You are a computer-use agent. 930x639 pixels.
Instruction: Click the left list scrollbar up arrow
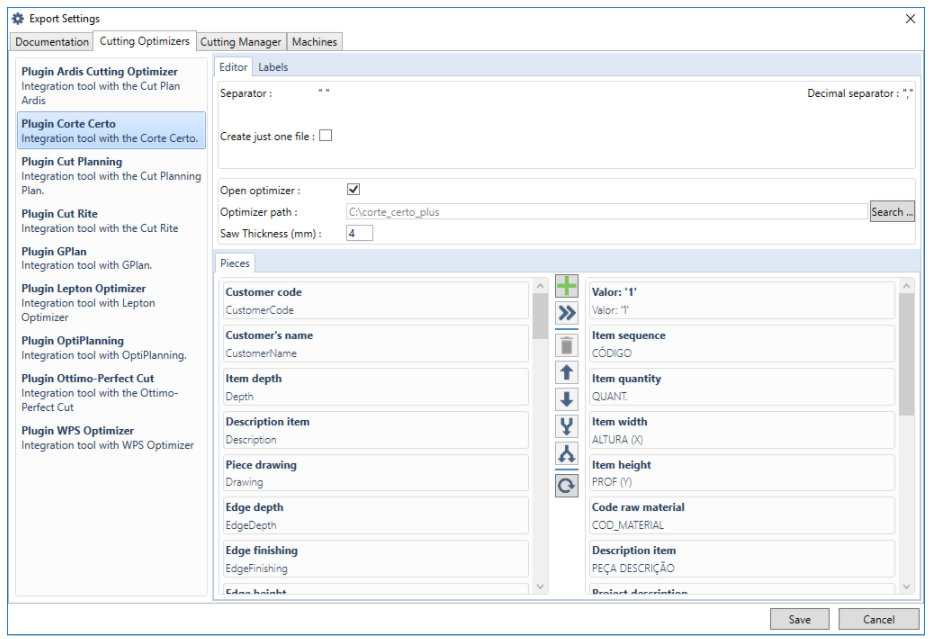click(x=540, y=286)
